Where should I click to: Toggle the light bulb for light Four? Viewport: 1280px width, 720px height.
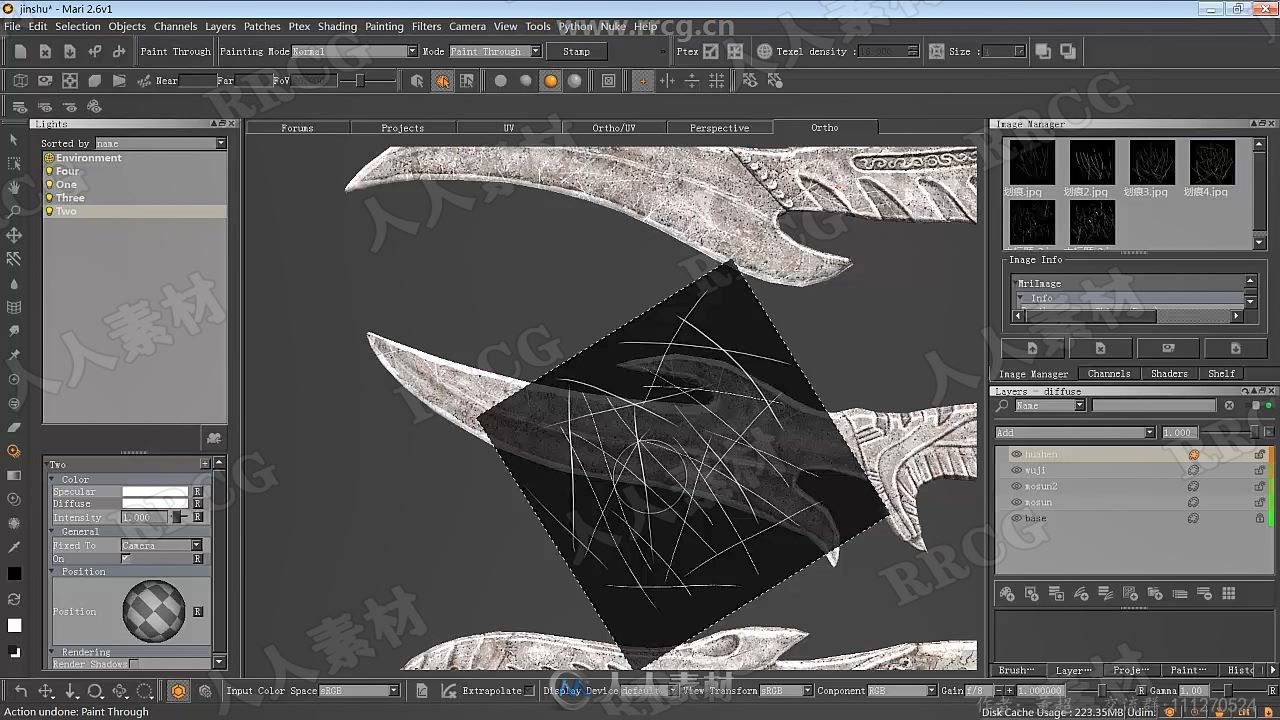(x=49, y=171)
